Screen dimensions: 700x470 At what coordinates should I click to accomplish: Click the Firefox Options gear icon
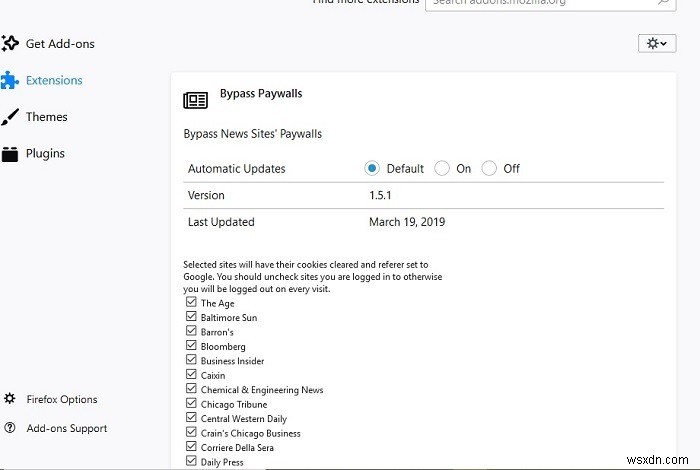click(x=10, y=399)
